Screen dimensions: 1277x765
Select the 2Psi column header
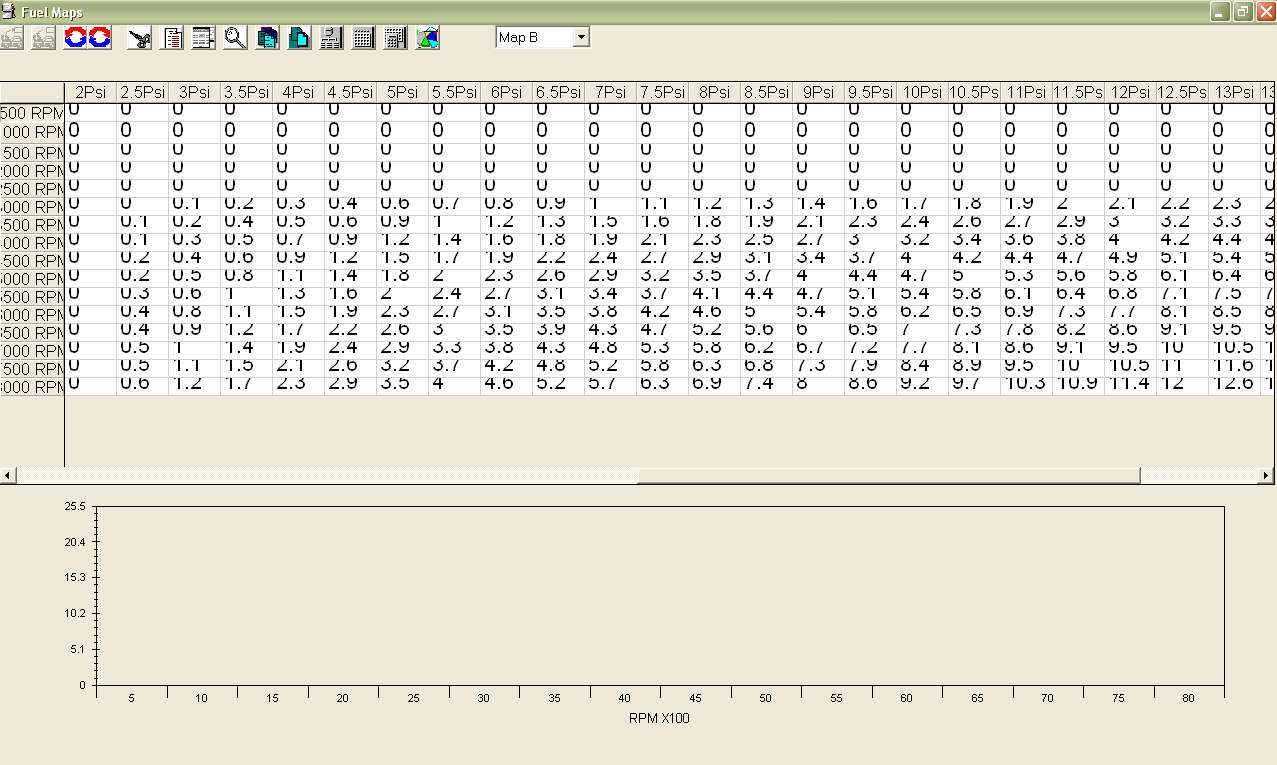(x=91, y=92)
